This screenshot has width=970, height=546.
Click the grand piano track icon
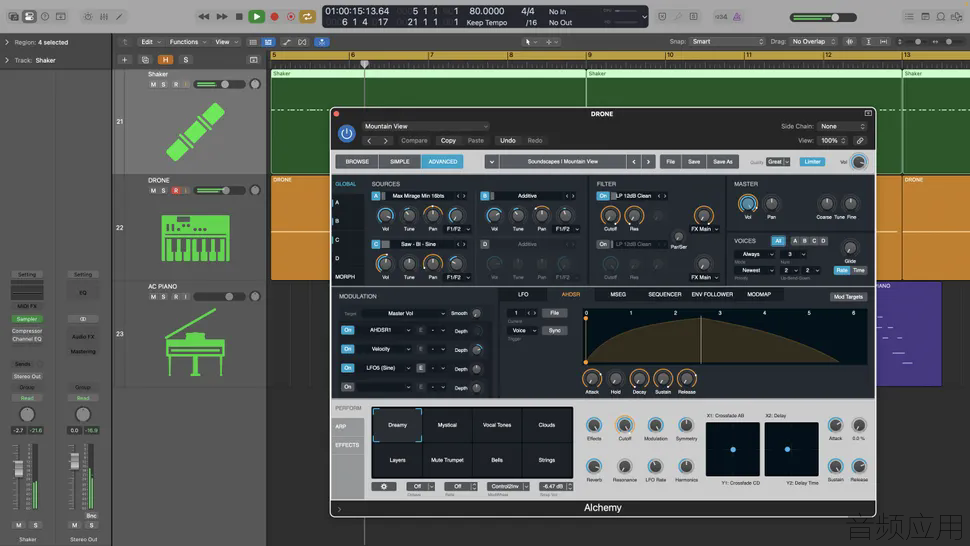tap(195, 343)
